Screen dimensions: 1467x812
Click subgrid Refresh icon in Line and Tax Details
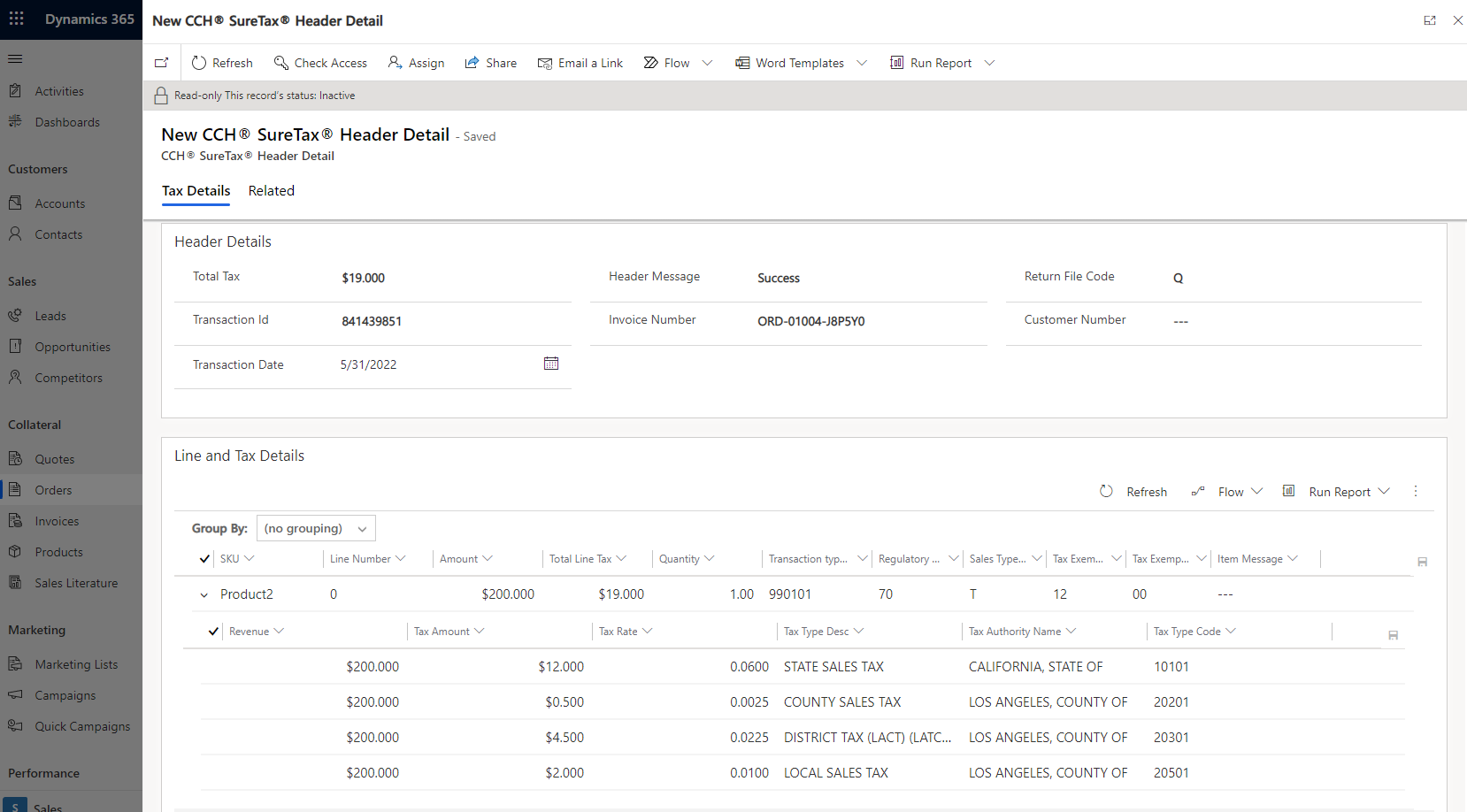coord(1106,491)
